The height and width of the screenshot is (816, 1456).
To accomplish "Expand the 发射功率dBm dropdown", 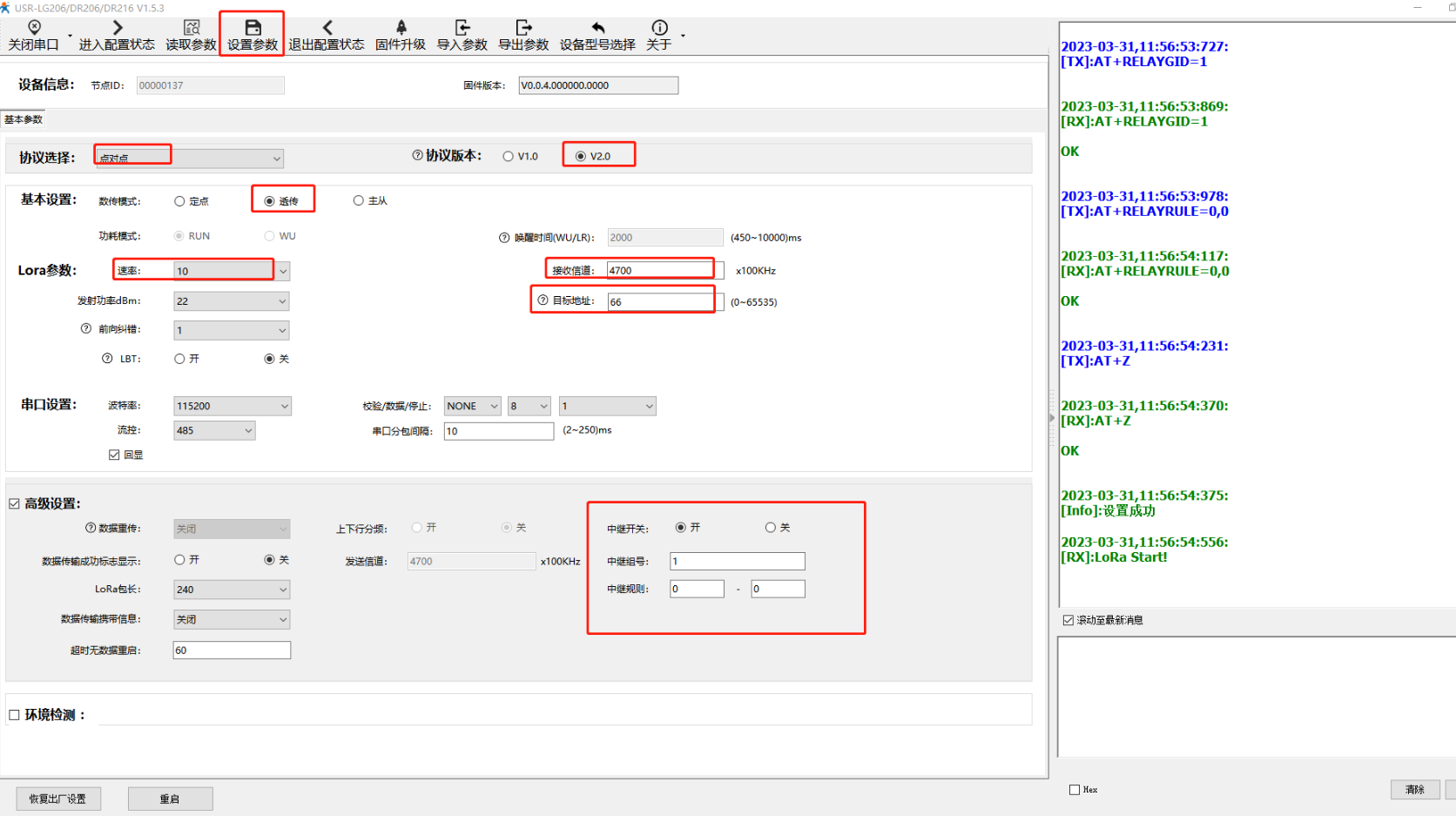I will pyautogui.click(x=282, y=301).
